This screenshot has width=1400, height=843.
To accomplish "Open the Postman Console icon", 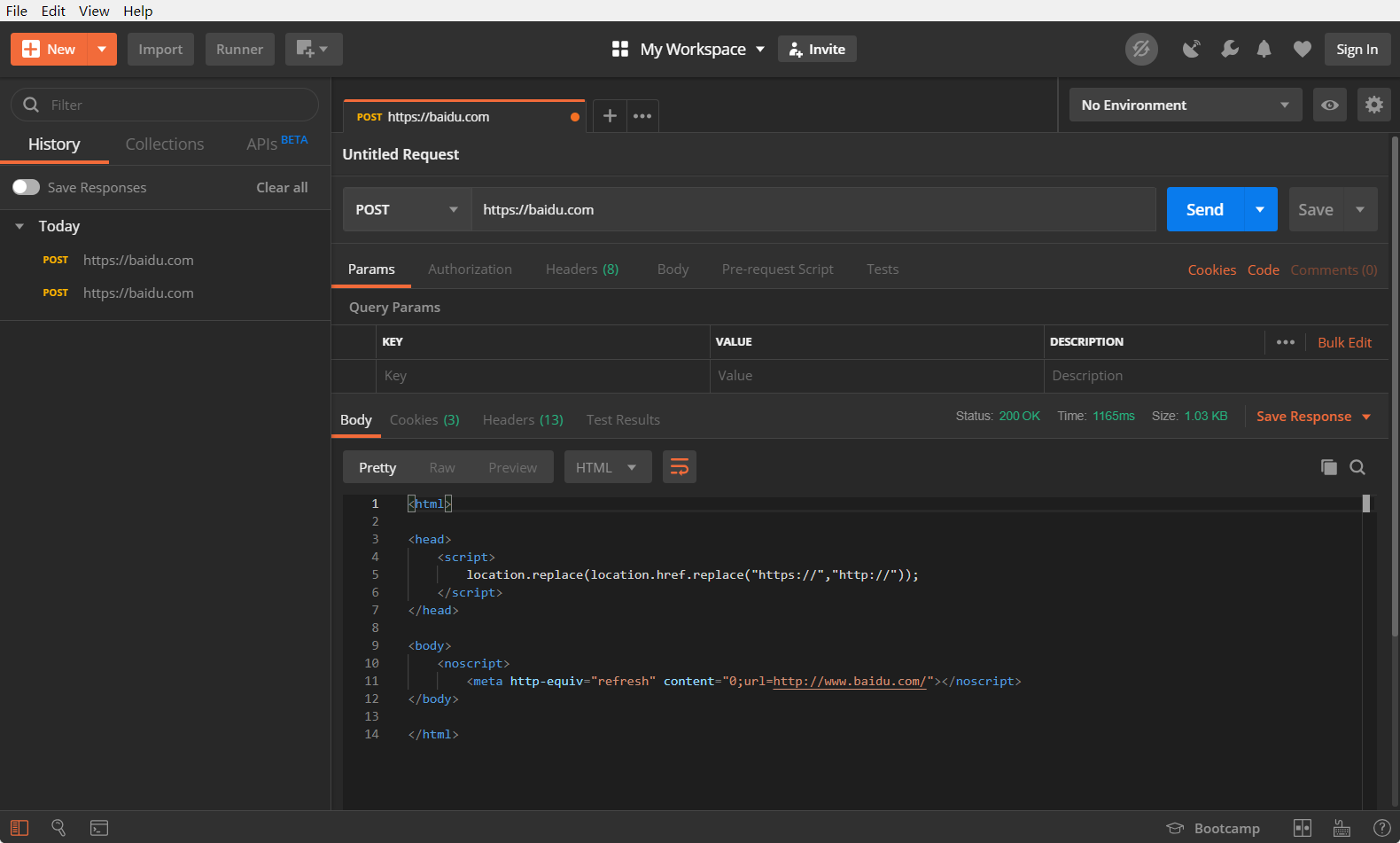I will tap(99, 828).
